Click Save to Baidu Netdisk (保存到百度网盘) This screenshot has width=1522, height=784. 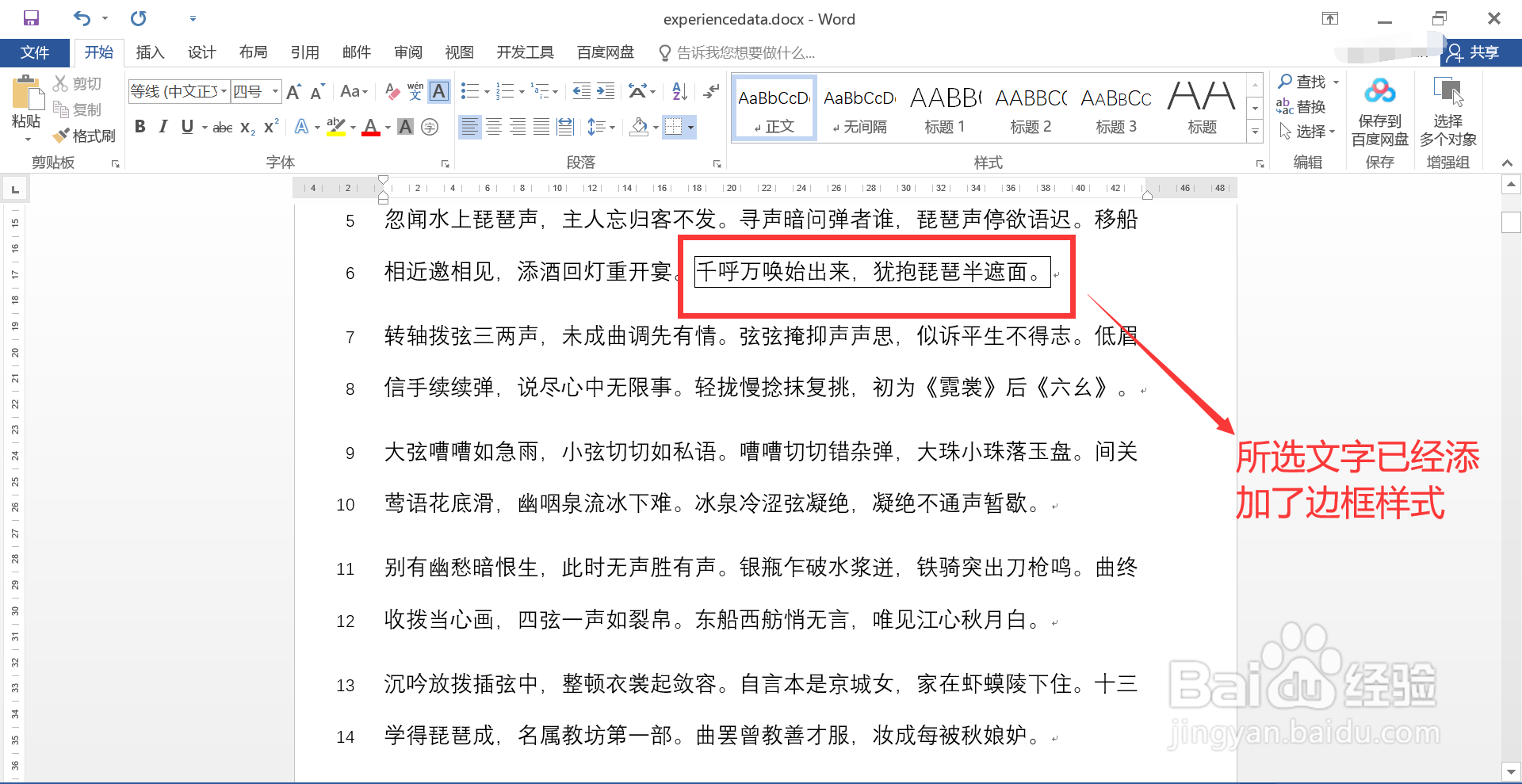coord(1379,111)
